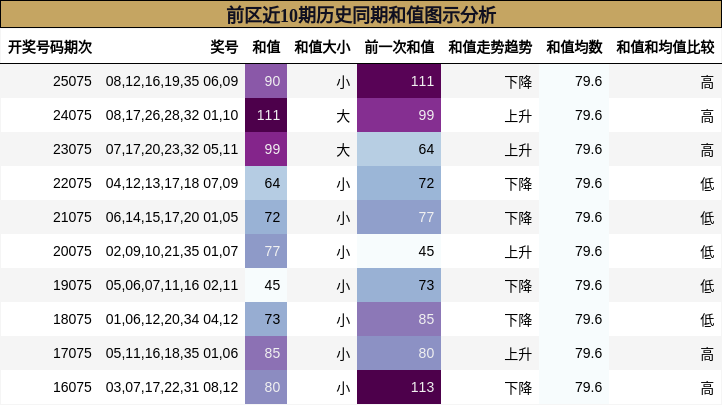Image resolution: width=722 pixels, height=405 pixels.
Task: Click numbers 05,06,07,11,16 02,11
Action: click(172, 286)
